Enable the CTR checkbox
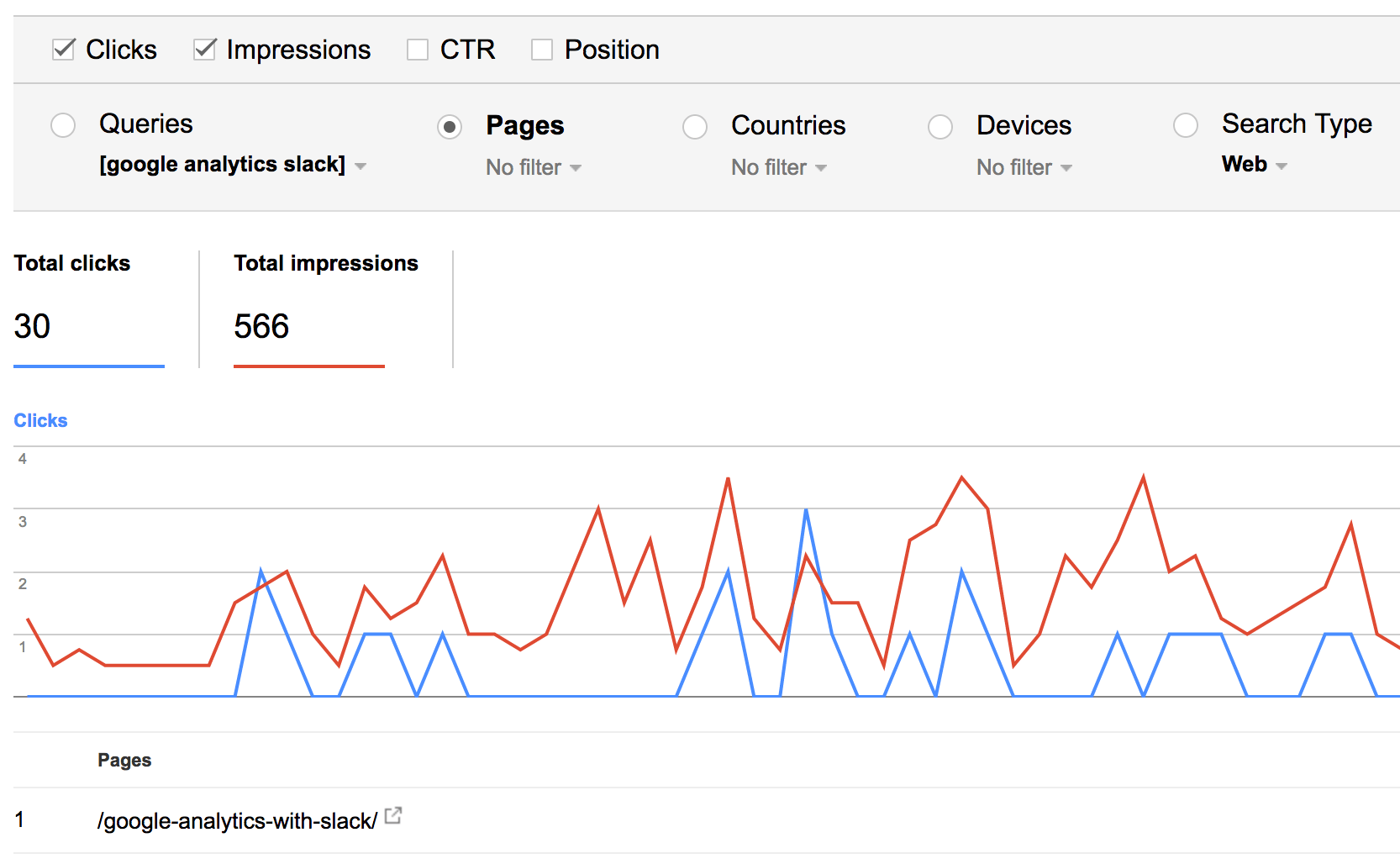Viewport: 1400px width, 864px height. [x=418, y=50]
